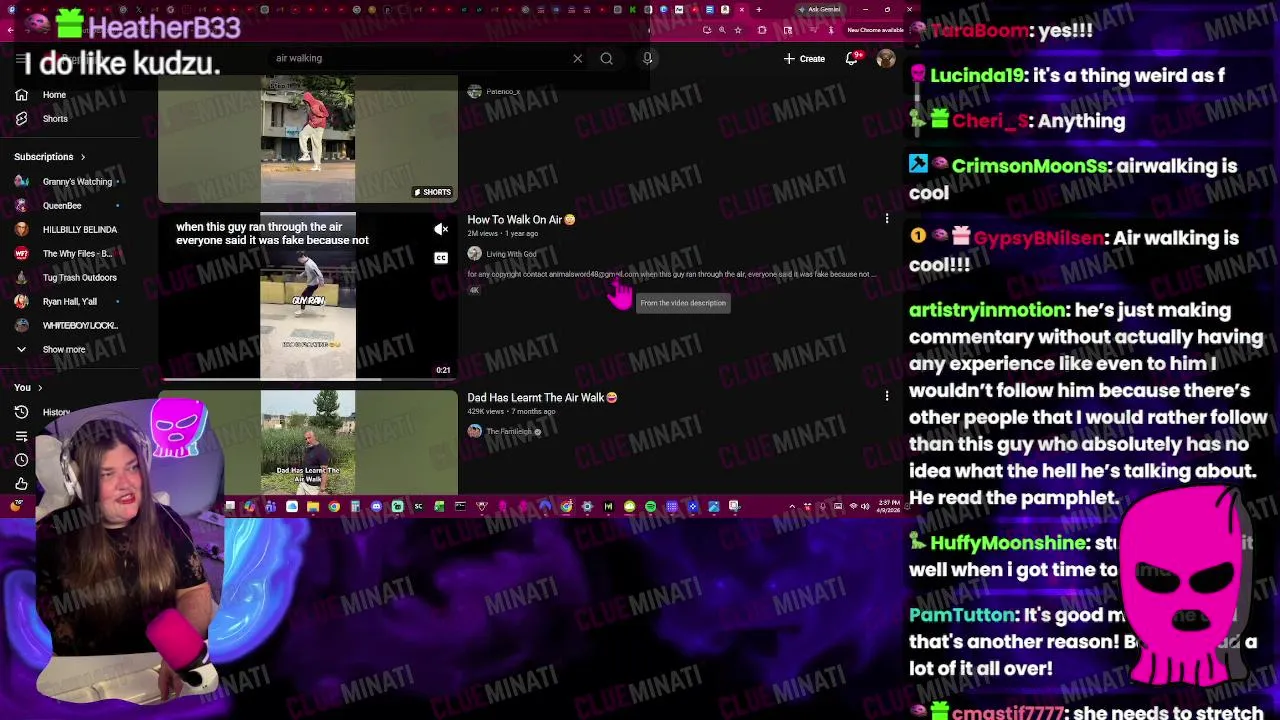This screenshot has width=1280, height=720.
Task: Select Home in the sidebar menu
Action: point(54,95)
